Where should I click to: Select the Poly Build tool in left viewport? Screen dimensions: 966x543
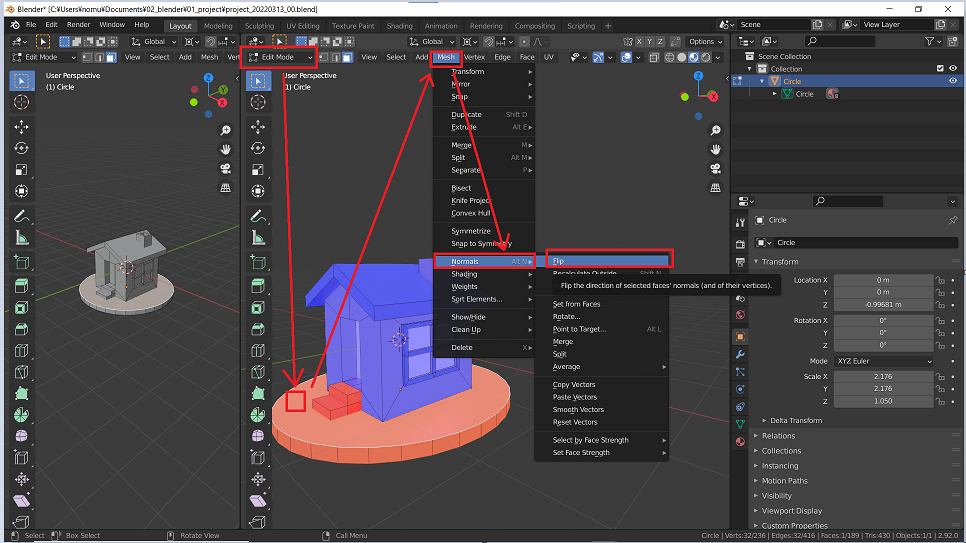[22, 393]
